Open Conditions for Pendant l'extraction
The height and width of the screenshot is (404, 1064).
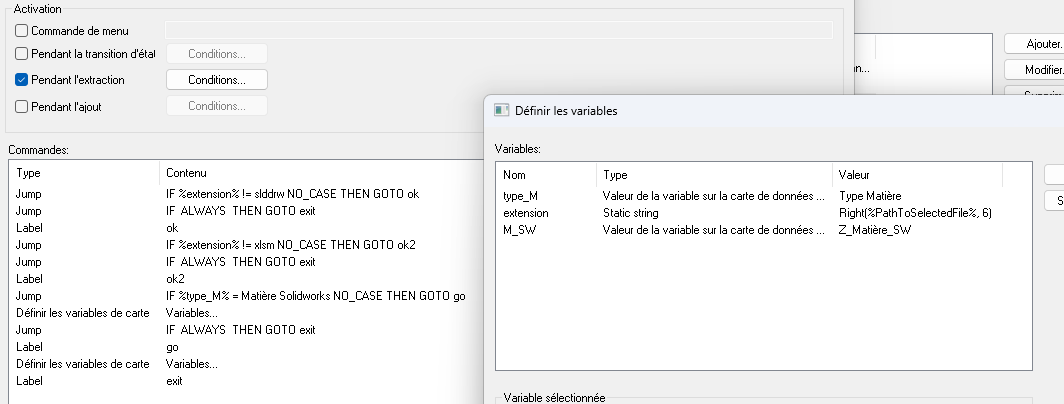click(x=217, y=80)
